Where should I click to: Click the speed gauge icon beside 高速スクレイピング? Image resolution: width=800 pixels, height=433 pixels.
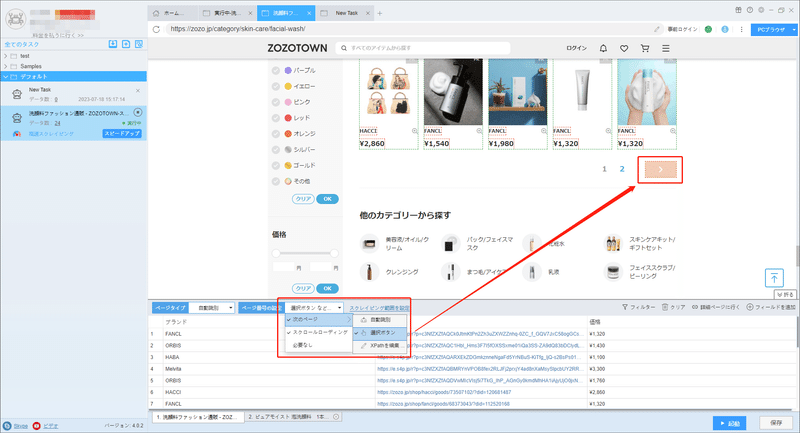pos(17,134)
